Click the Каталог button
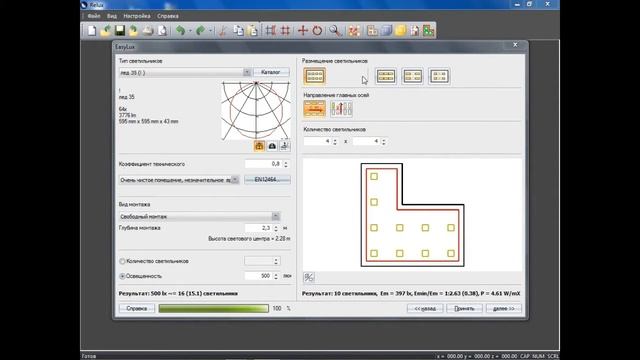 (x=271, y=72)
